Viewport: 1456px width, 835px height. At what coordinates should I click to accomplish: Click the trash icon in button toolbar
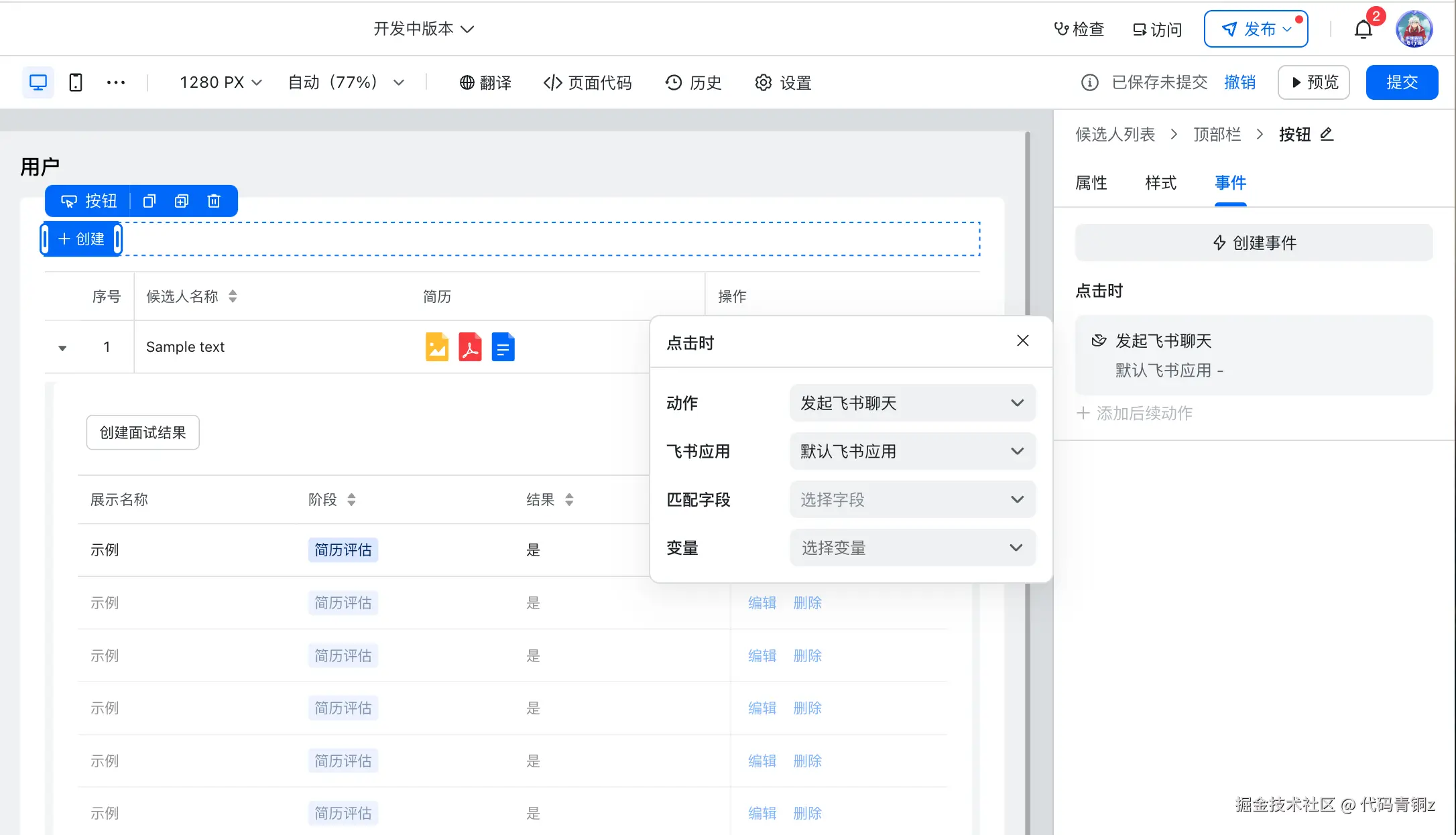point(214,201)
